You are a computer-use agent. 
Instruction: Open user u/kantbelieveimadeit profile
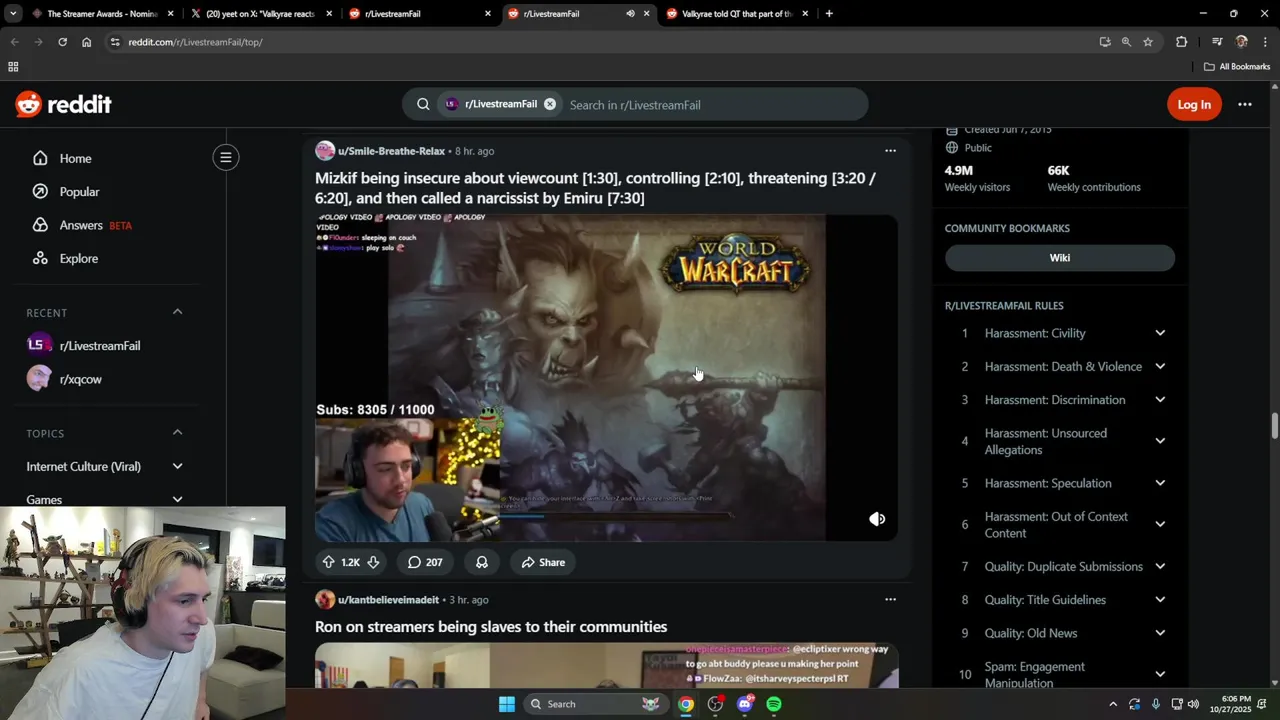pos(388,599)
